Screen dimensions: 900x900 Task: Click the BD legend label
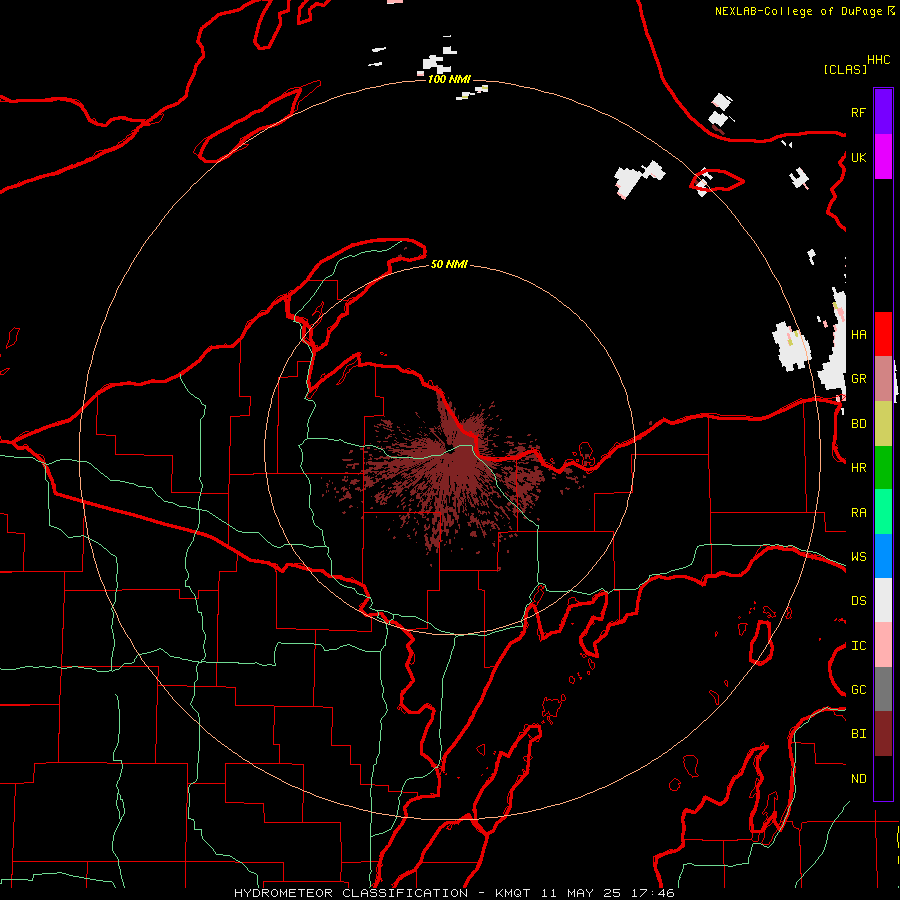(858, 424)
